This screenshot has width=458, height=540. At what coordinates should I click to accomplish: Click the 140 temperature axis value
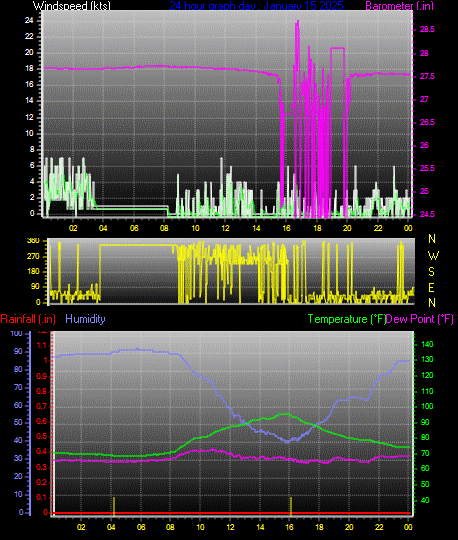(x=427, y=344)
